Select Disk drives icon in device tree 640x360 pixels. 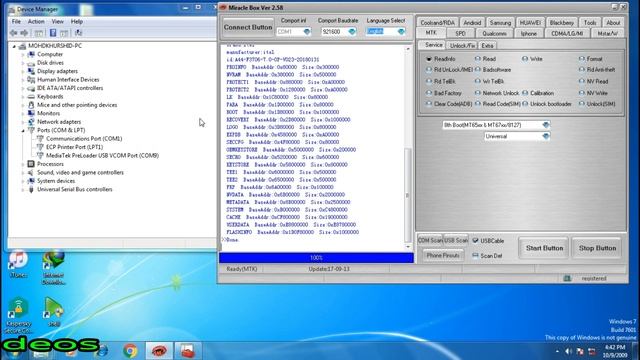[x=31, y=63]
